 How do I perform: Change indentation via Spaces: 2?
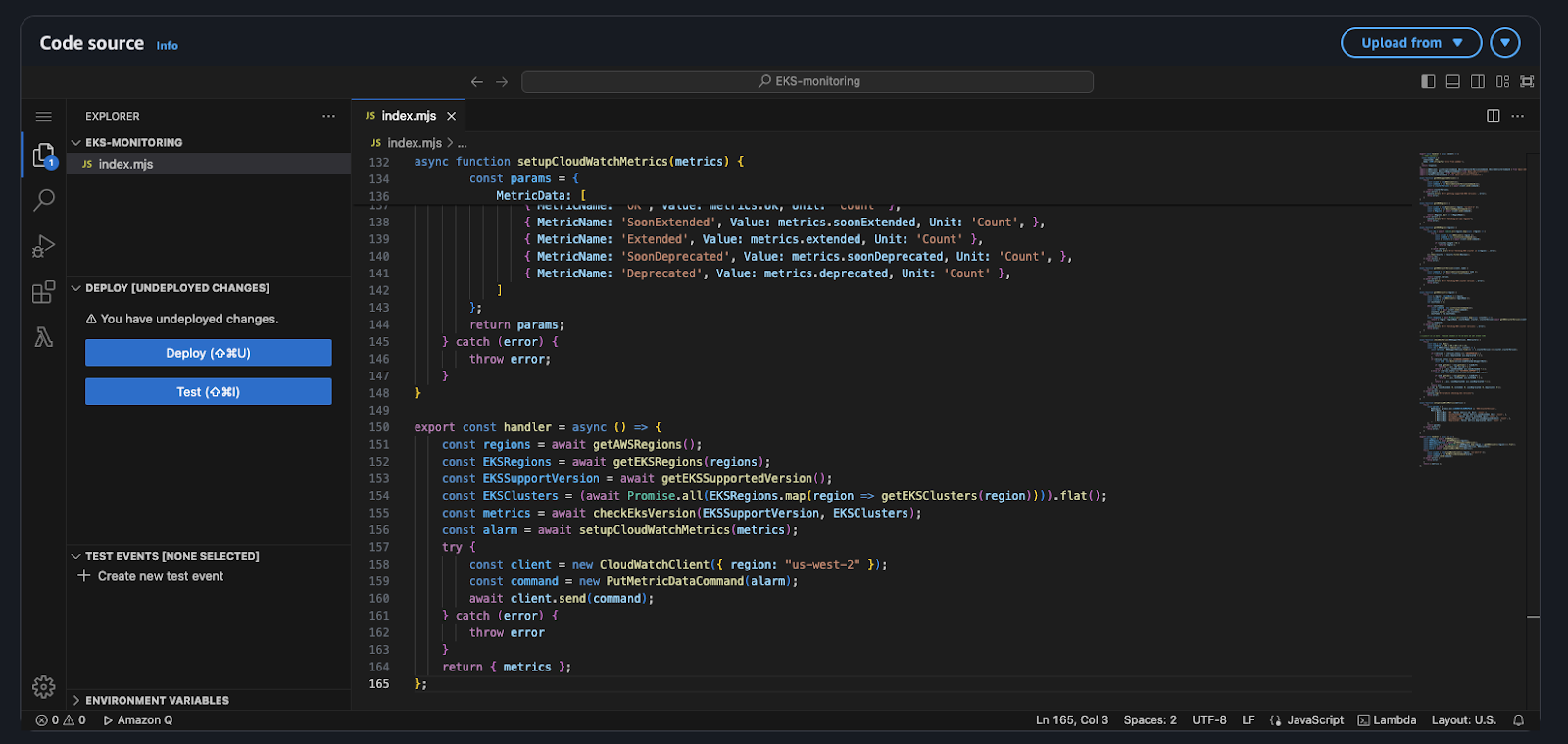coord(1151,720)
